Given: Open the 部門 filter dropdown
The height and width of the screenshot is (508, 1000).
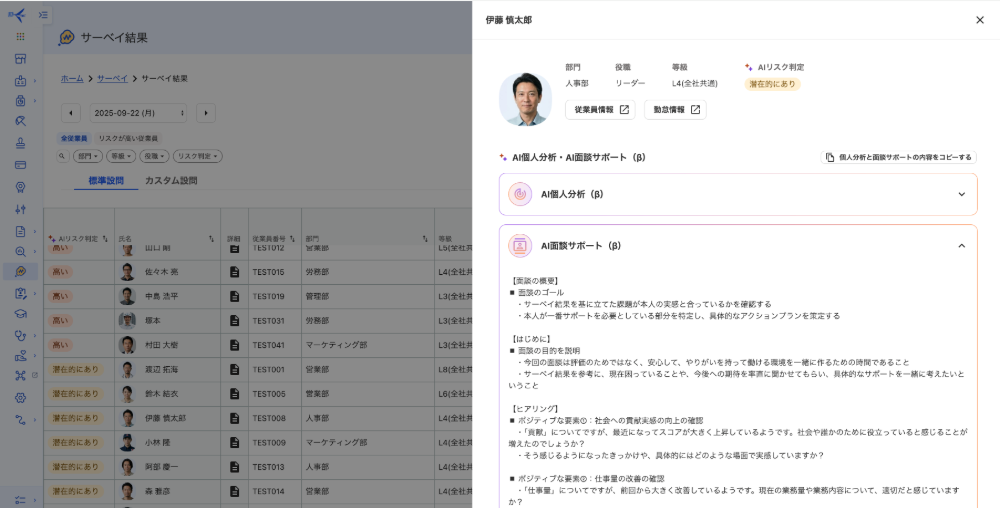Looking at the screenshot, I should click(x=88, y=156).
